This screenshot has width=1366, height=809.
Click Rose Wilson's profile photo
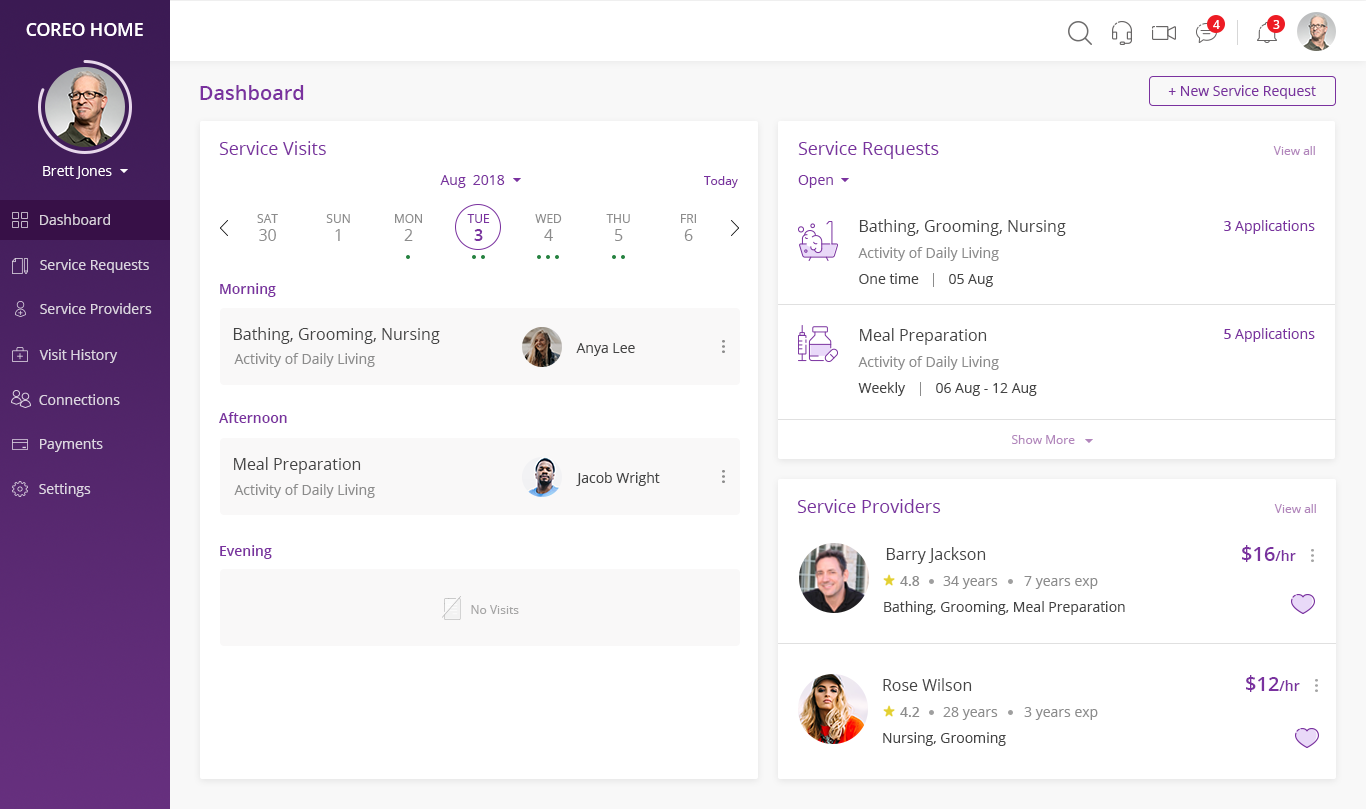click(x=834, y=709)
